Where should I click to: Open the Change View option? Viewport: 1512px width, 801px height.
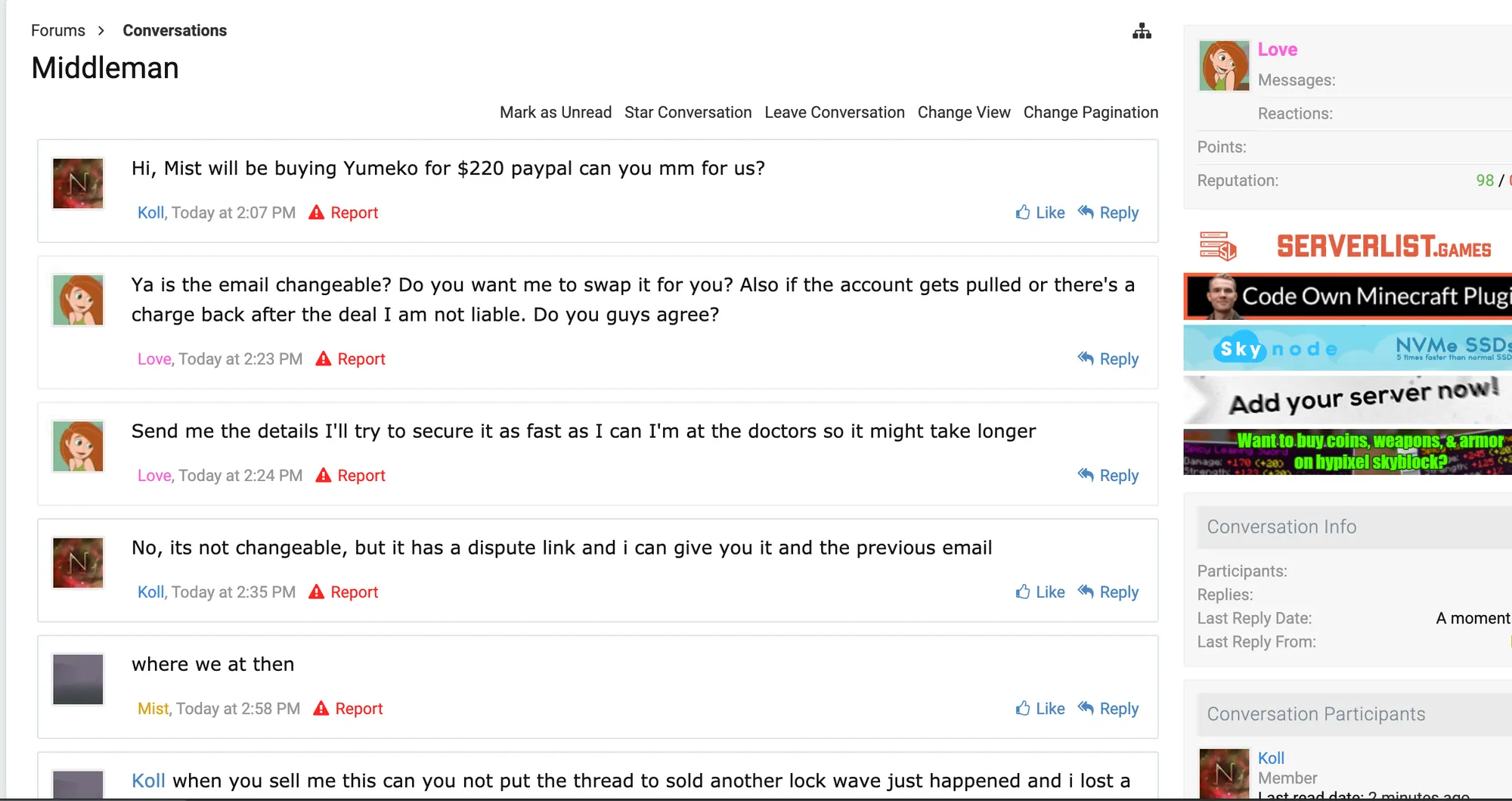(964, 112)
